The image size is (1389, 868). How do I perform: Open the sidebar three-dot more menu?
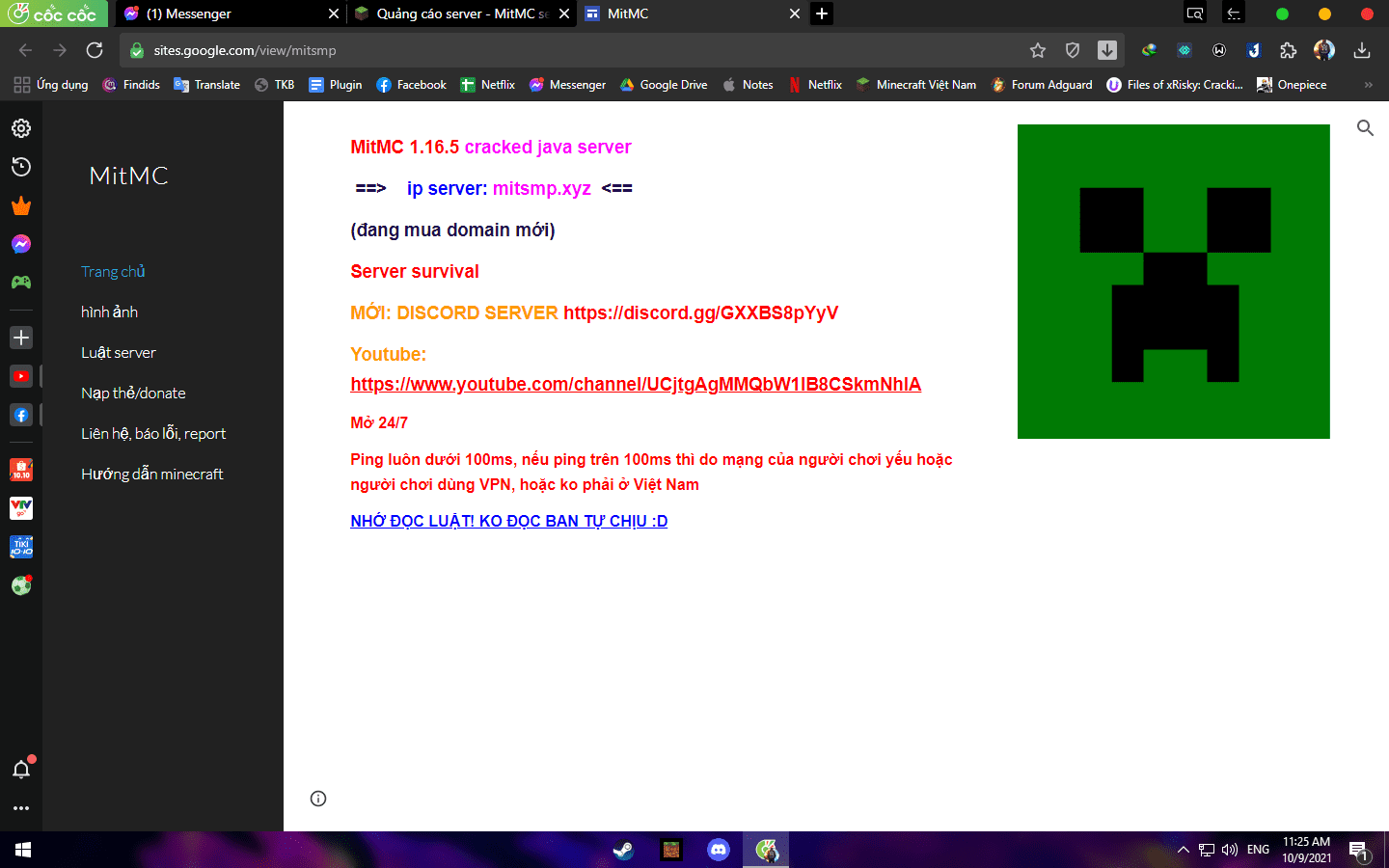(x=21, y=808)
